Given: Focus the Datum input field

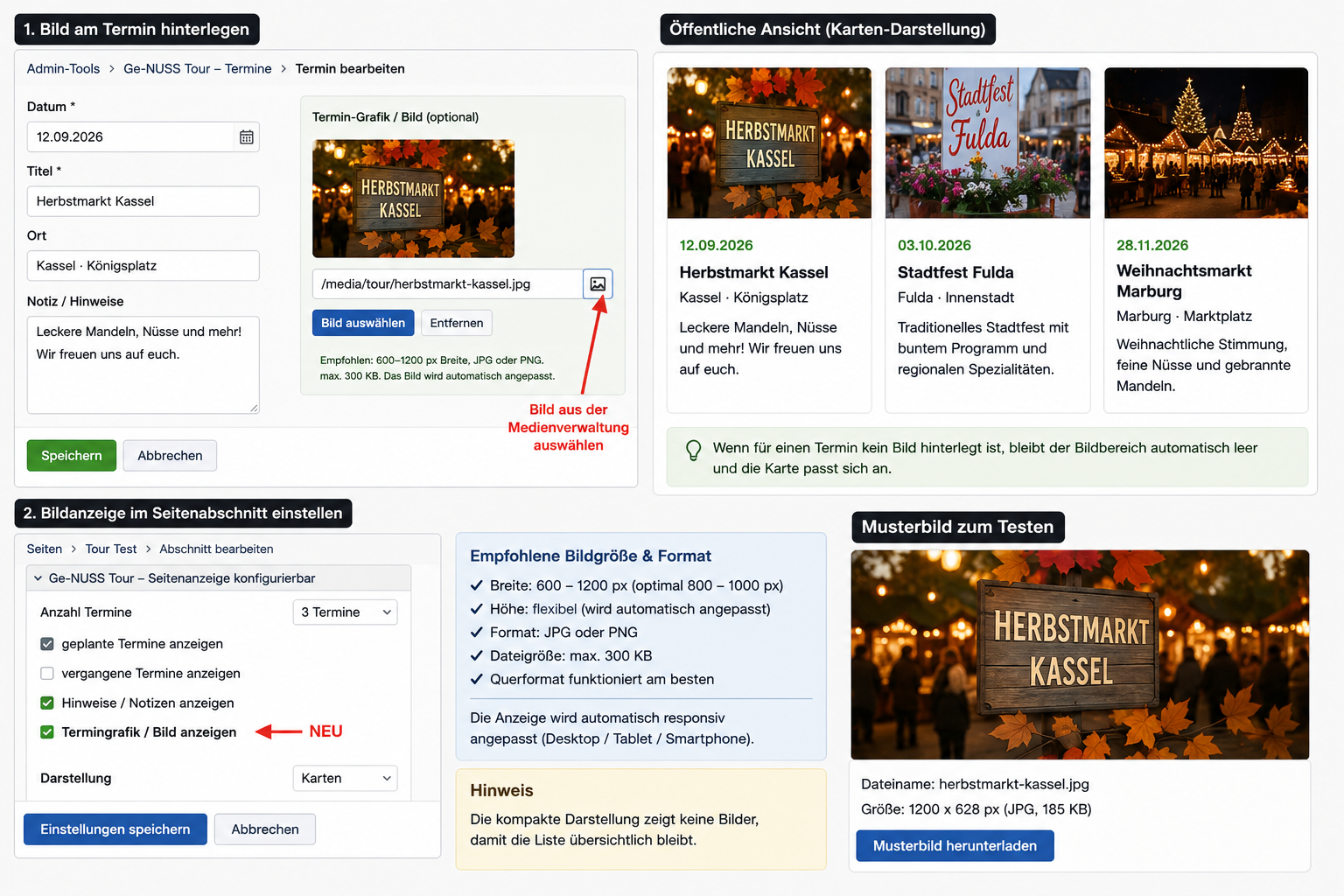Looking at the screenshot, I should [143, 137].
